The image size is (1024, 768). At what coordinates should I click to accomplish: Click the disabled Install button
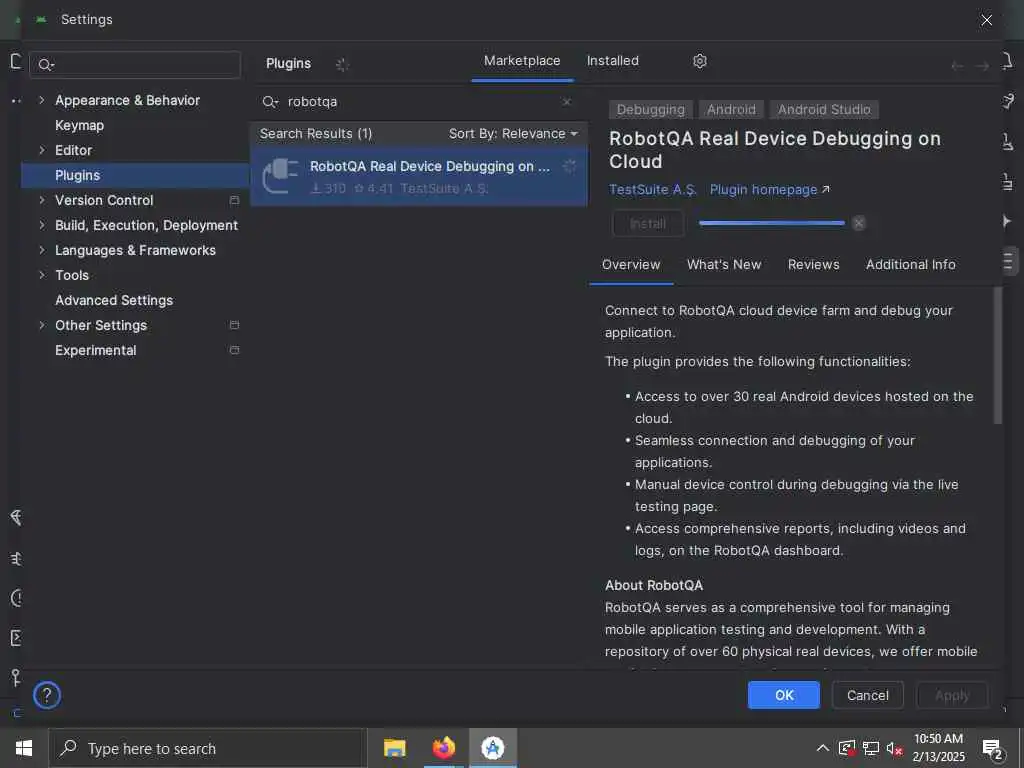coord(648,223)
